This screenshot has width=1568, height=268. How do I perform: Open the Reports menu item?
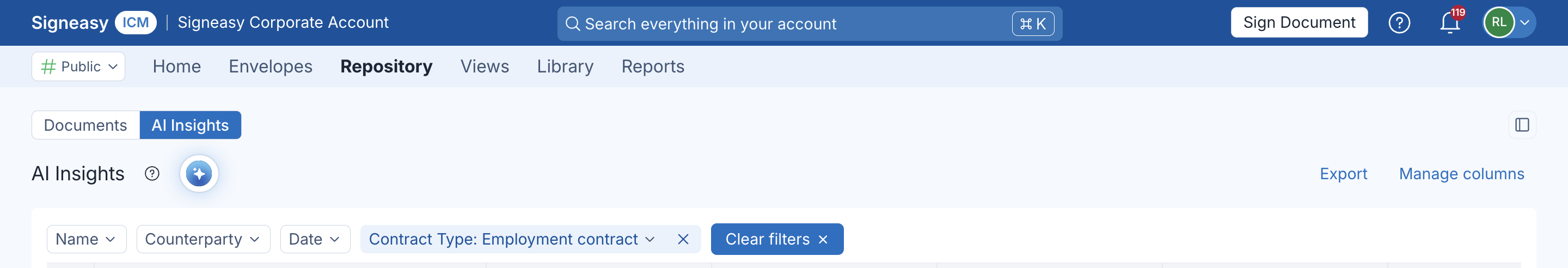coord(653,66)
